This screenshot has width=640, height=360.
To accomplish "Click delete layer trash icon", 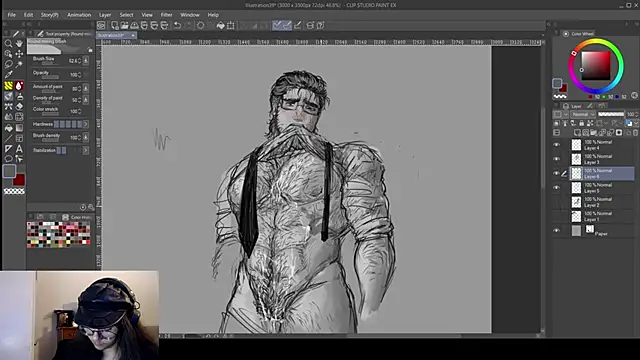I will click(635, 133).
